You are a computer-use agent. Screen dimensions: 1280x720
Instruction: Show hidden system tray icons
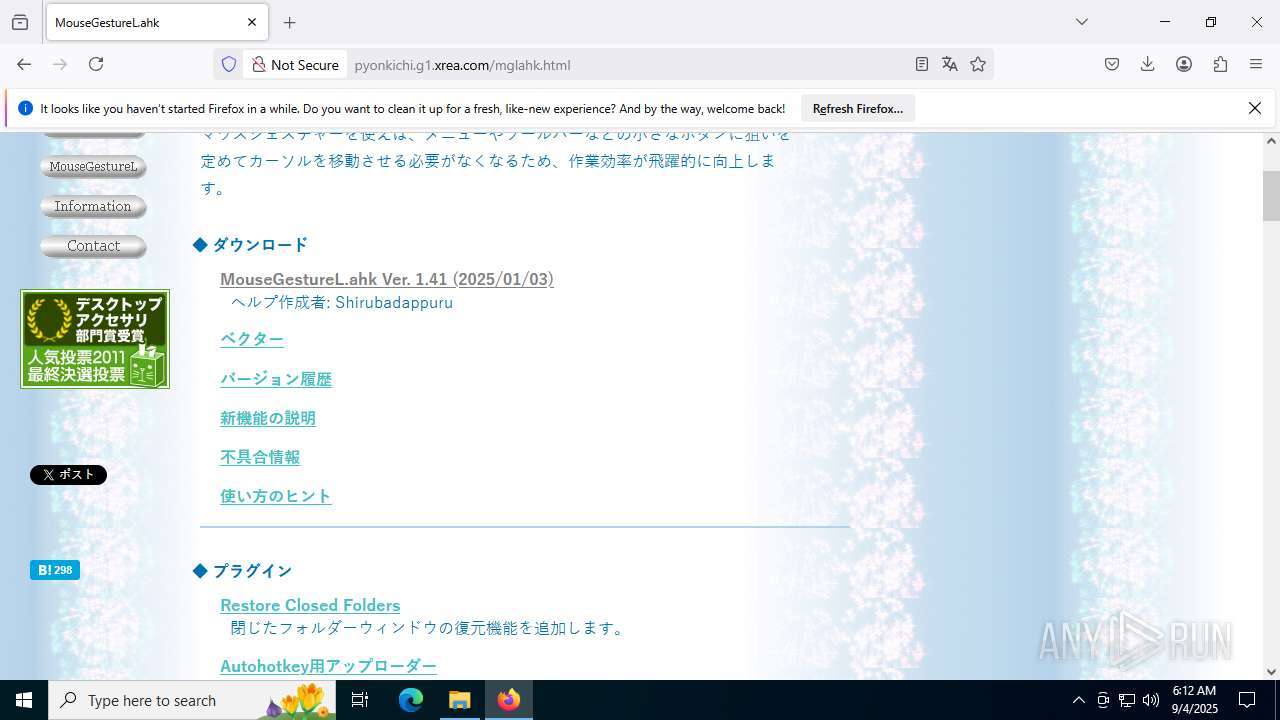pyautogui.click(x=1078, y=700)
